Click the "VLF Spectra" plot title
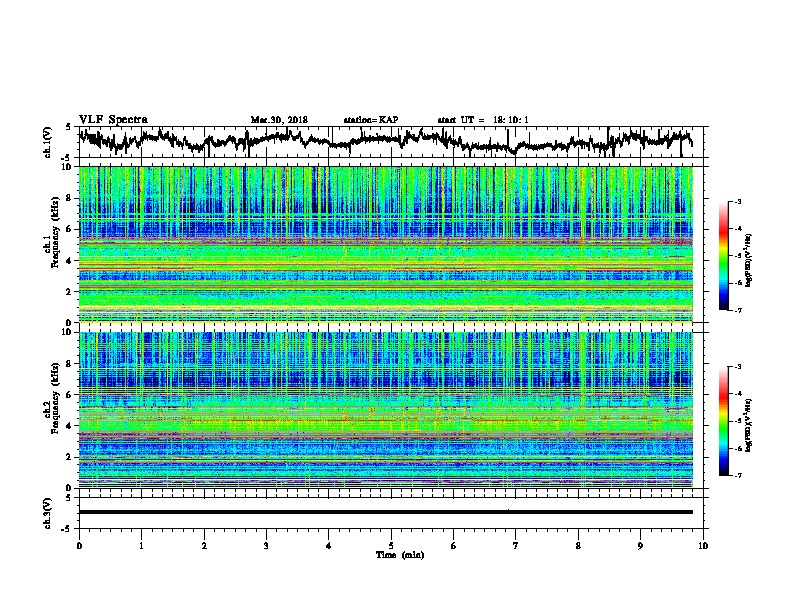Screen dimensions: 792x612 coord(113,119)
